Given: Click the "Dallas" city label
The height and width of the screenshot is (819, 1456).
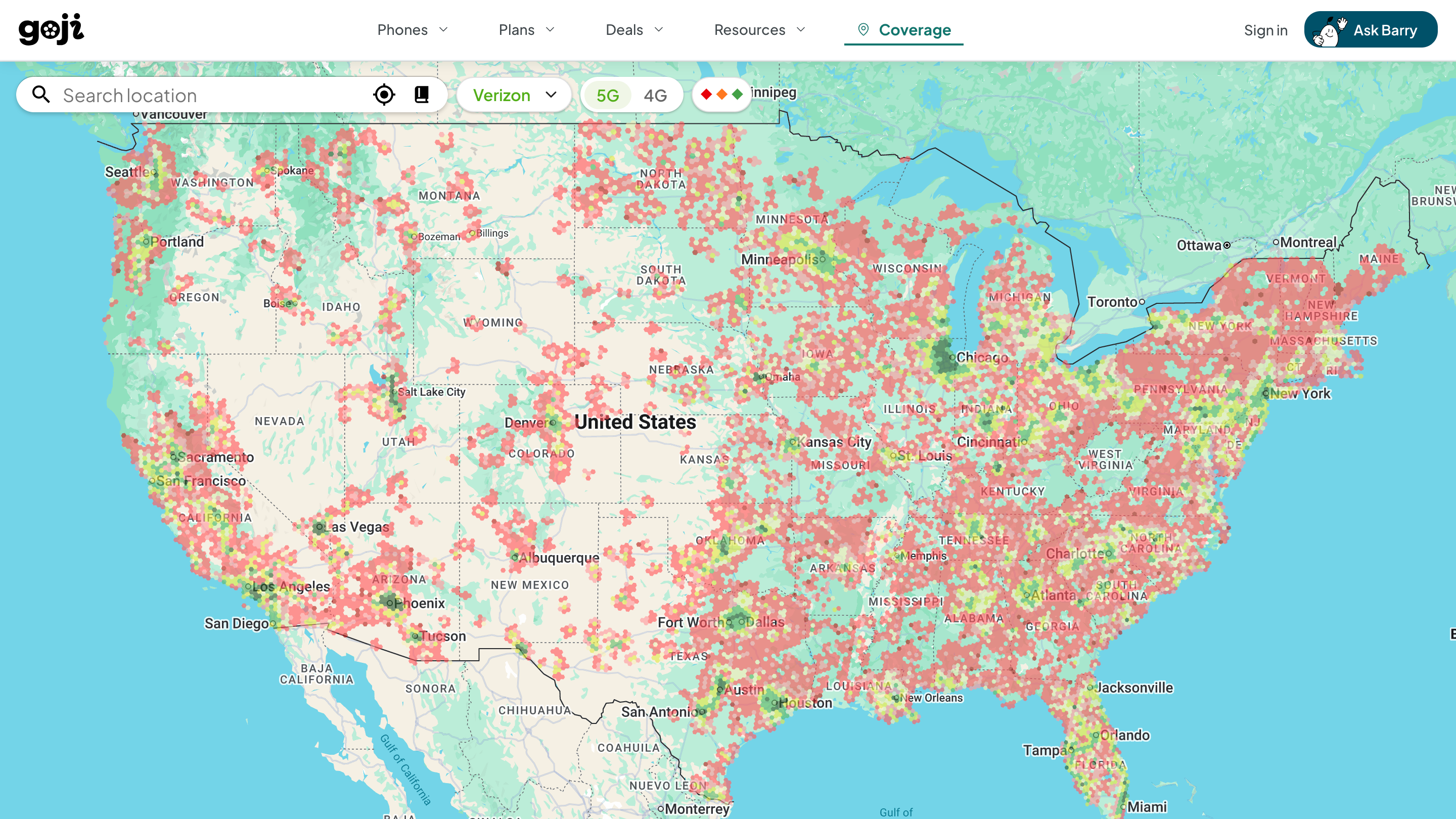Looking at the screenshot, I should (x=765, y=622).
